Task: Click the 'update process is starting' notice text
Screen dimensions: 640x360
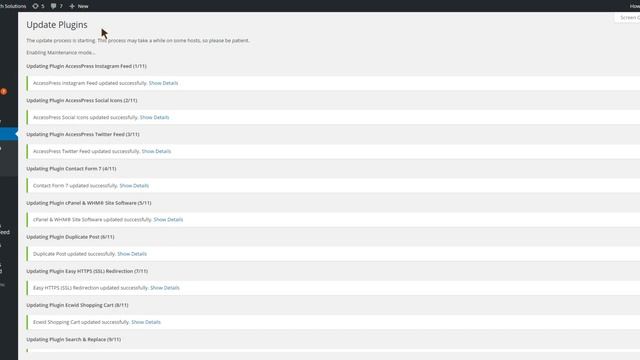Action: 138,40
